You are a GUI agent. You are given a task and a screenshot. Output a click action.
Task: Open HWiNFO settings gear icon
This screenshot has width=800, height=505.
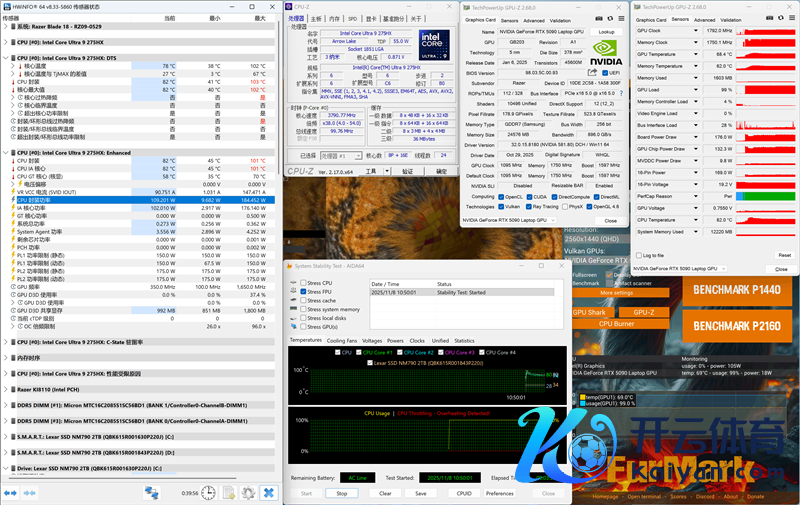click(x=247, y=493)
